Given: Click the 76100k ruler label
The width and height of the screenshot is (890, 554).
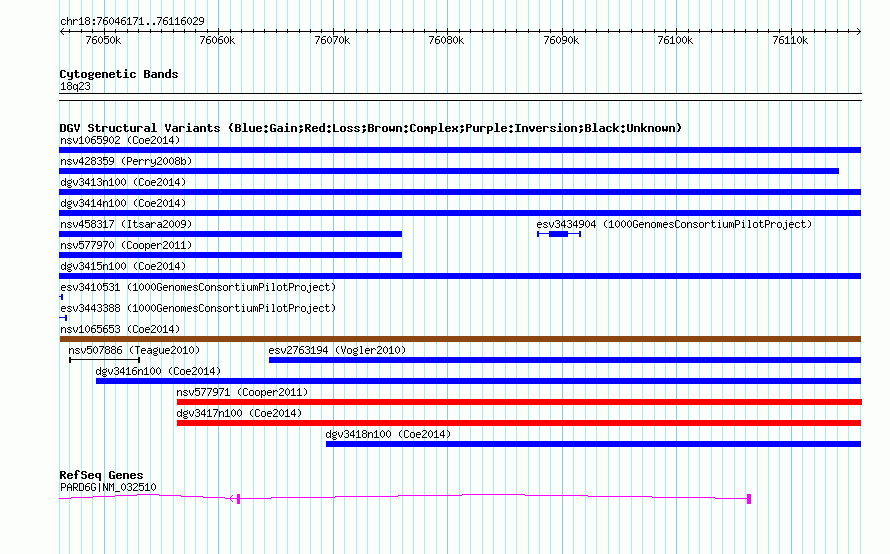Looking at the screenshot, I should click(675, 40).
